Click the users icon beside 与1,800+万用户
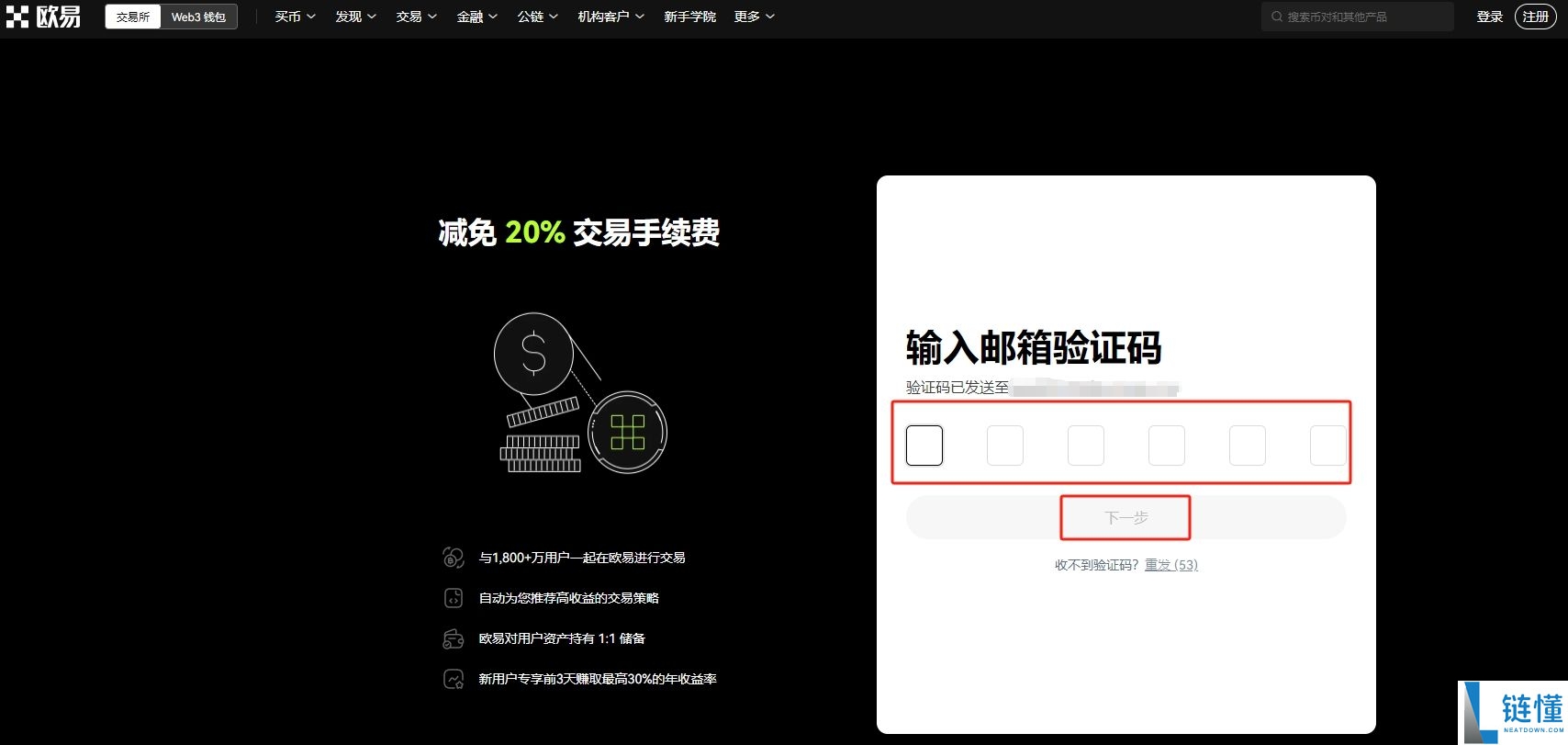The height and width of the screenshot is (745, 1568). point(454,558)
